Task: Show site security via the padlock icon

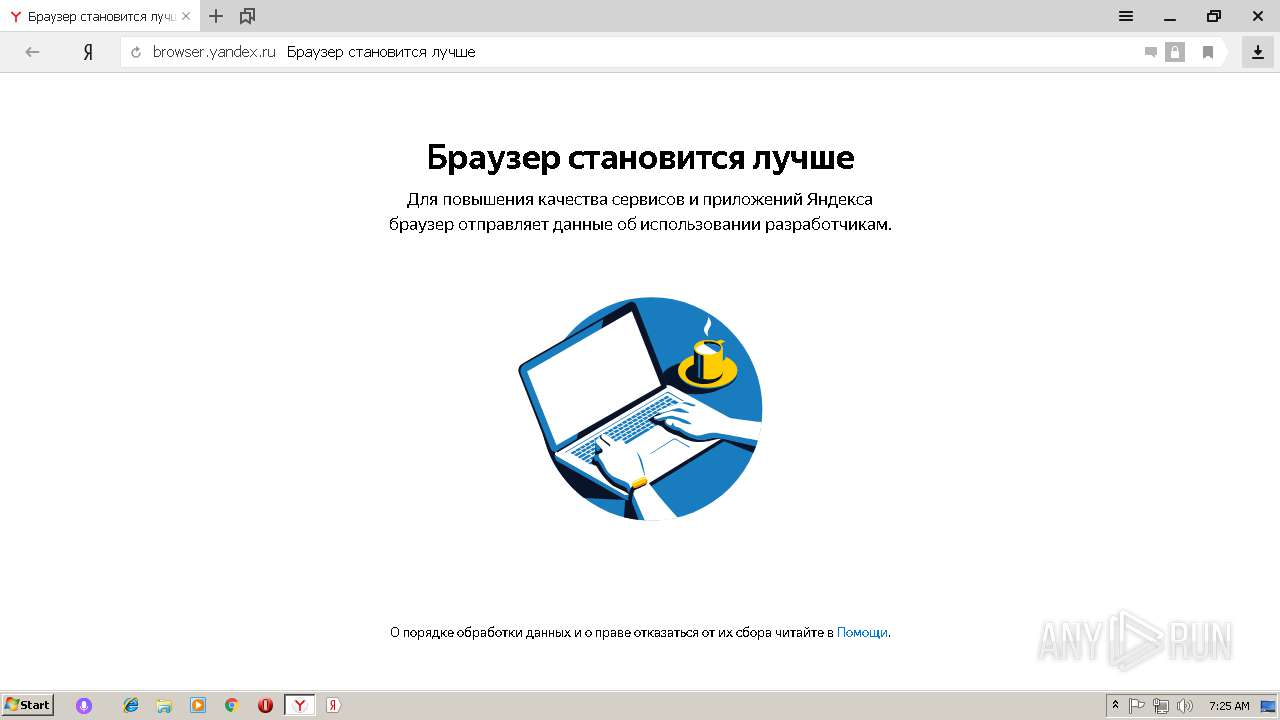Action: tap(1175, 52)
